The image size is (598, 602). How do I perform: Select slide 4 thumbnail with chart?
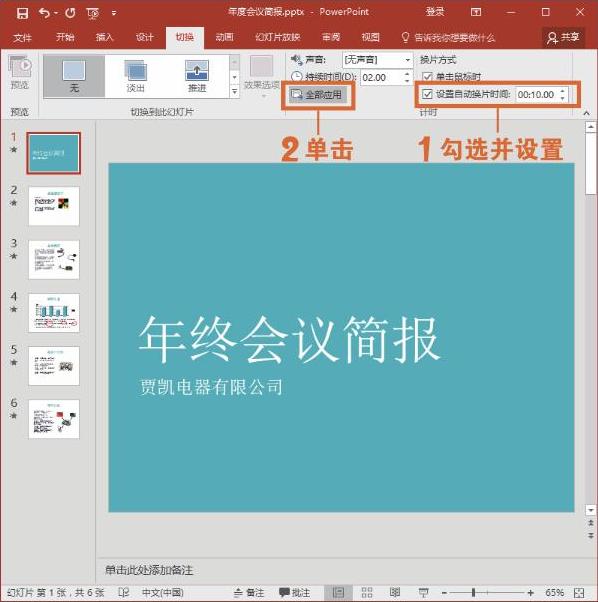click(x=54, y=313)
